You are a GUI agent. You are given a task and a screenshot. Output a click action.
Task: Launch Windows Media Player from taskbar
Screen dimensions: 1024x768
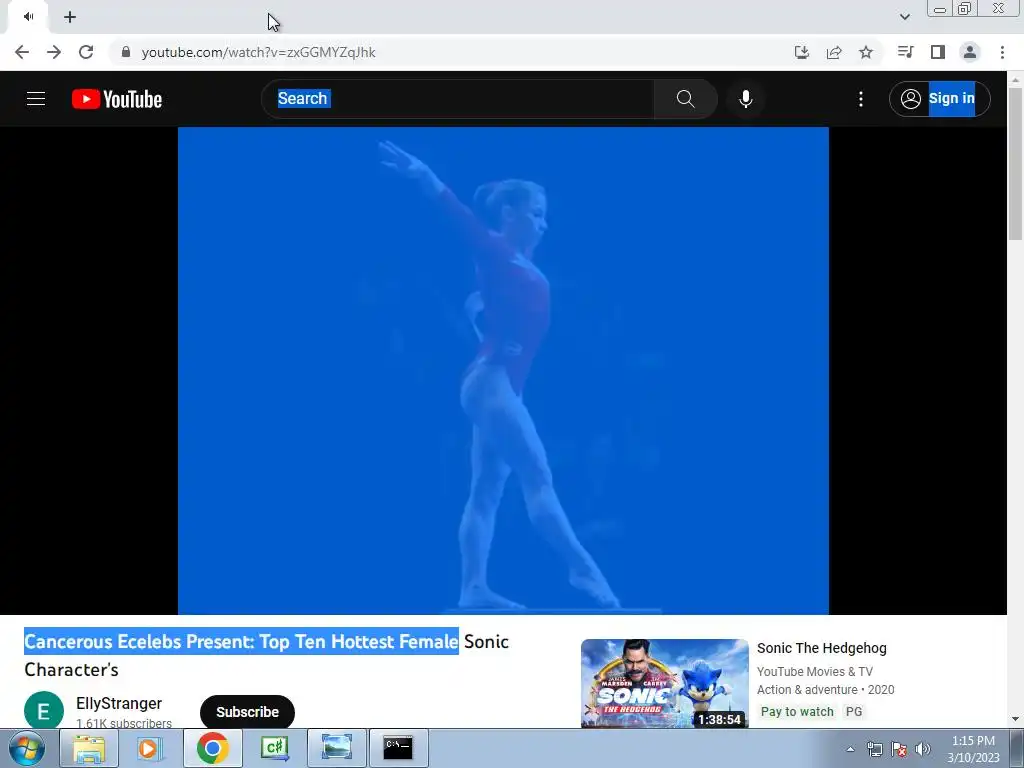(x=150, y=748)
